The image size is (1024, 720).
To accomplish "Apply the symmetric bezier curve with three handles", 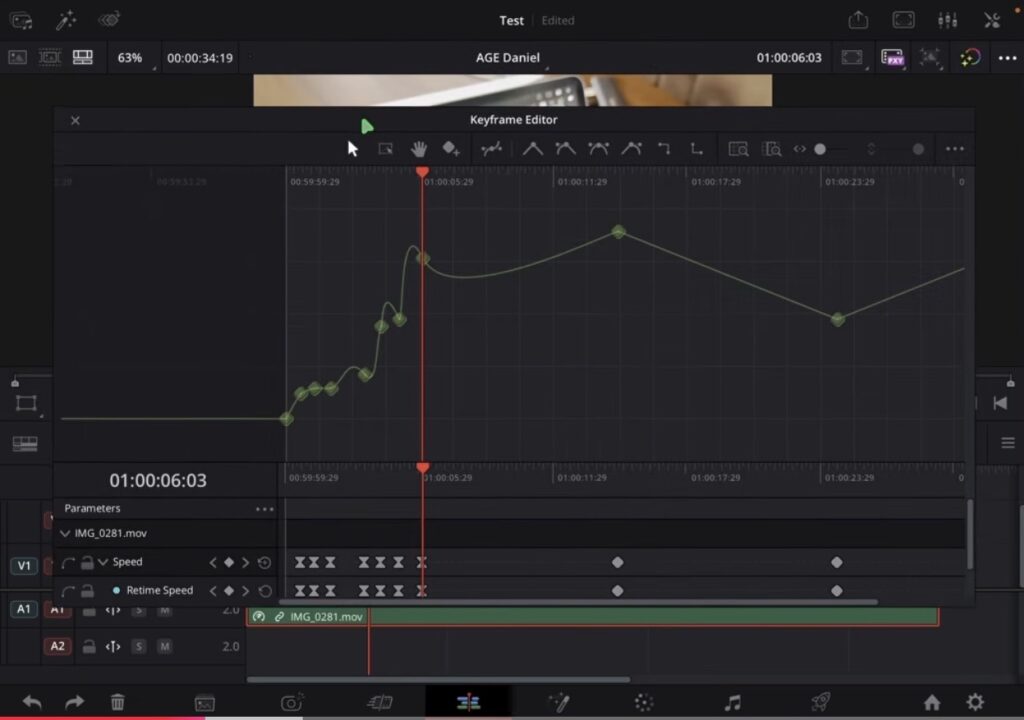I will point(598,149).
